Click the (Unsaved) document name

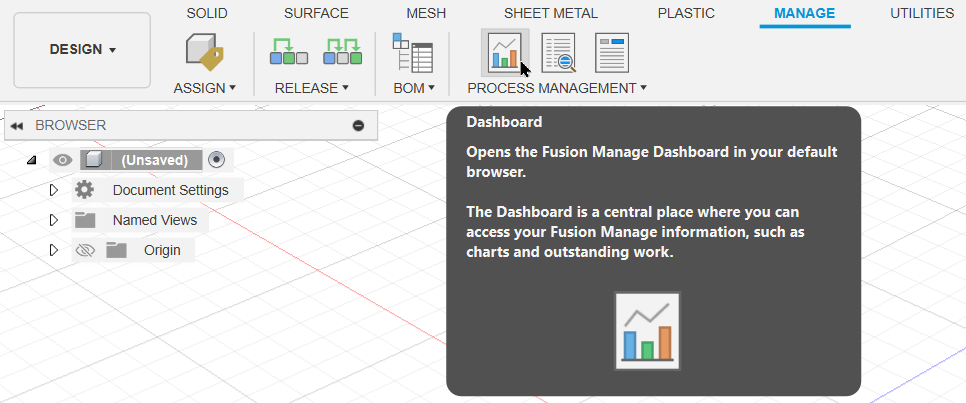[x=154, y=160]
